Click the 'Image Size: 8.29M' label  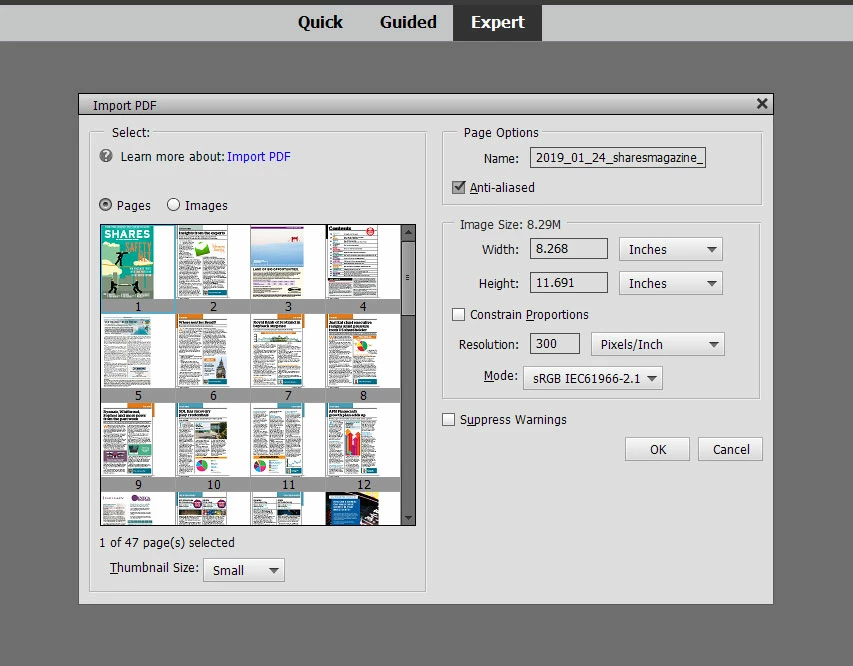[510, 224]
